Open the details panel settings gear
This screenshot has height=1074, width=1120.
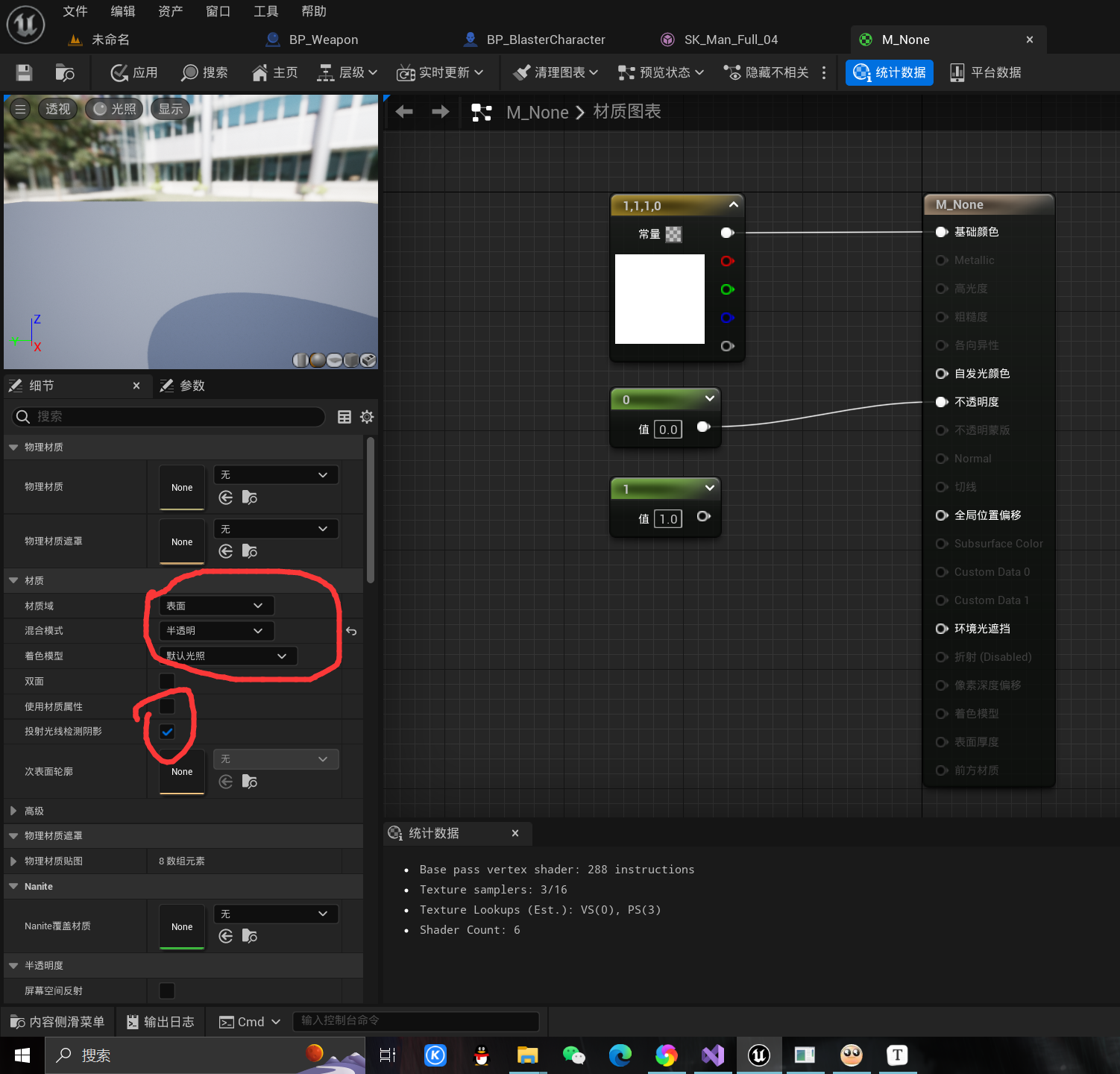point(367,417)
